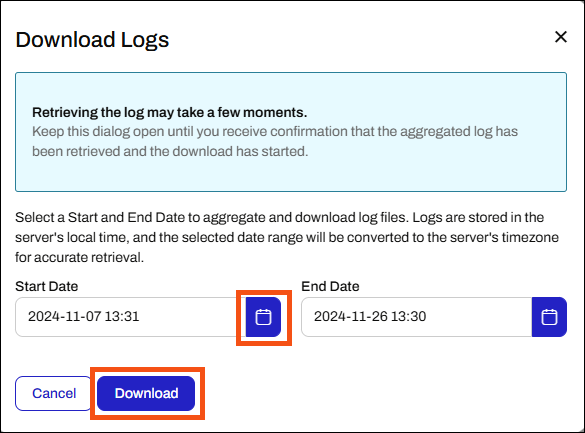This screenshot has width=585, height=433.
Task: Click the 'Keep this dialog open' message
Action: [275, 141]
